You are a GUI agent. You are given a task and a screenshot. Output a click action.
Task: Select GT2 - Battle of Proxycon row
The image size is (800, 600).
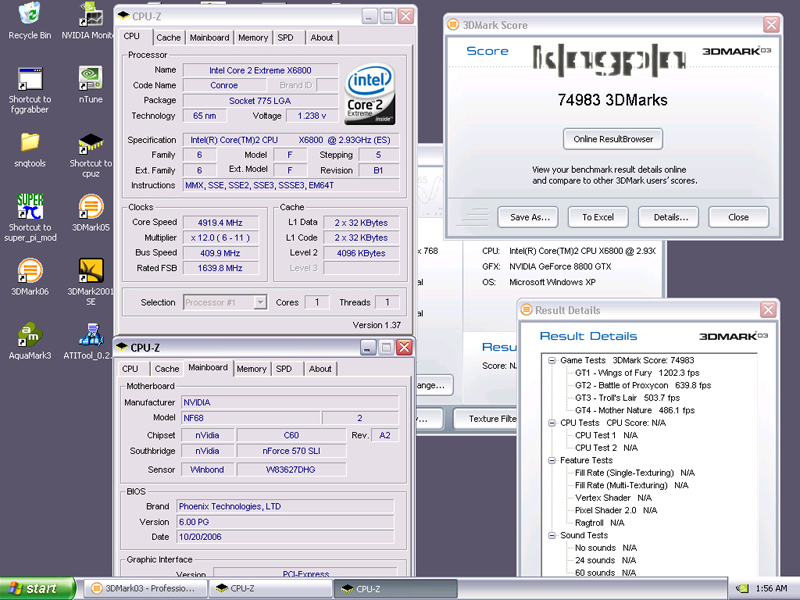click(x=643, y=385)
